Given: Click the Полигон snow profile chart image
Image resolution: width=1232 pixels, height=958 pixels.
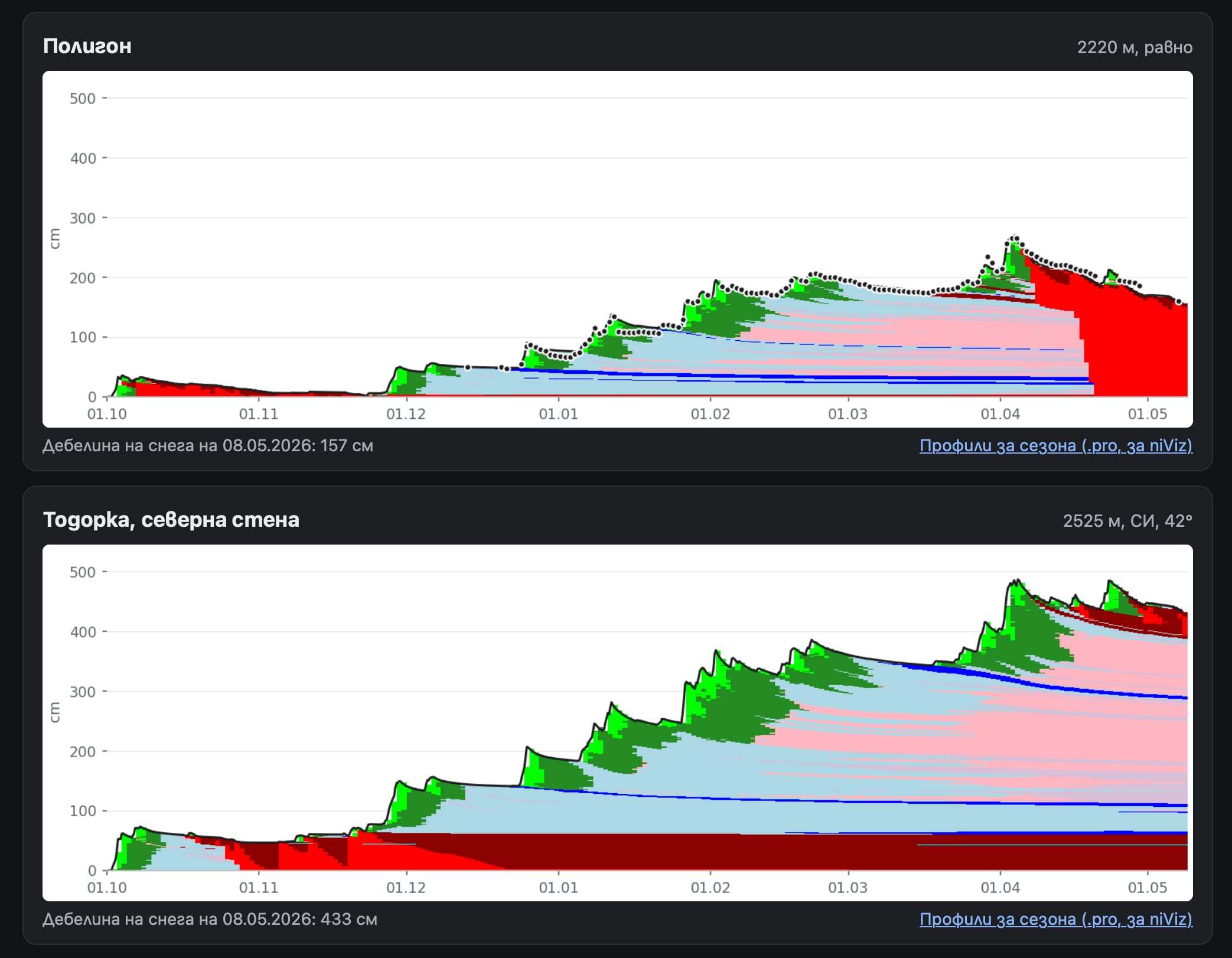Looking at the screenshot, I should tap(618, 249).
